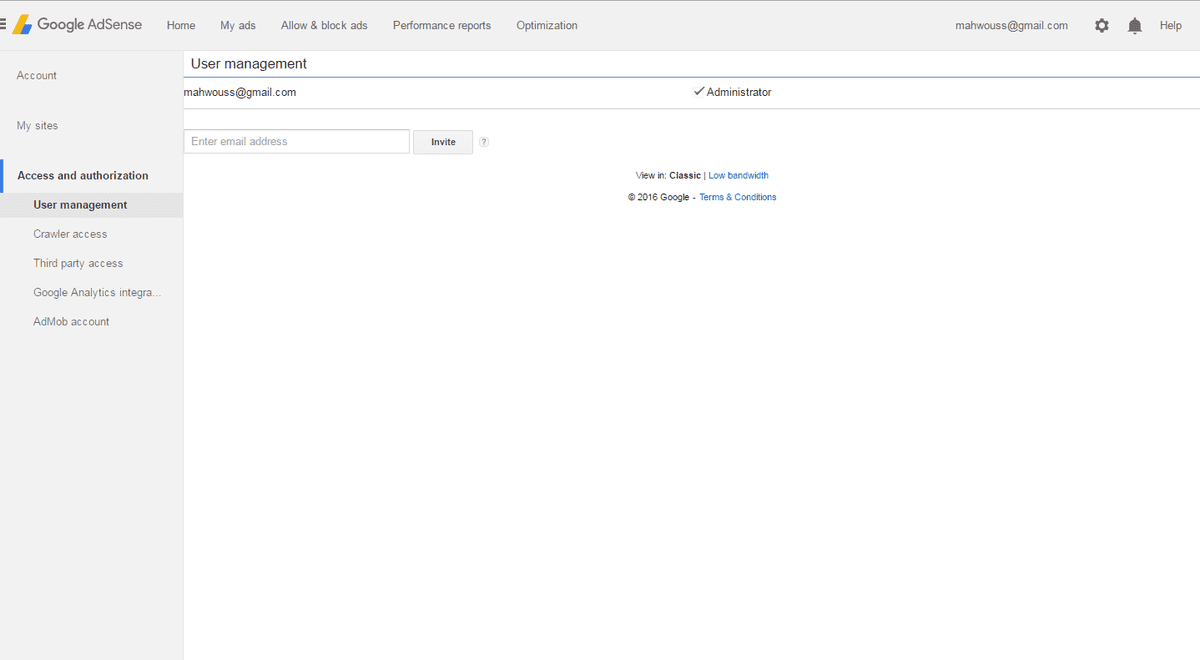The width and height of the screenshot is (1200, 660).
Task: Click the Enter email address field
Action: coord(296,142)
